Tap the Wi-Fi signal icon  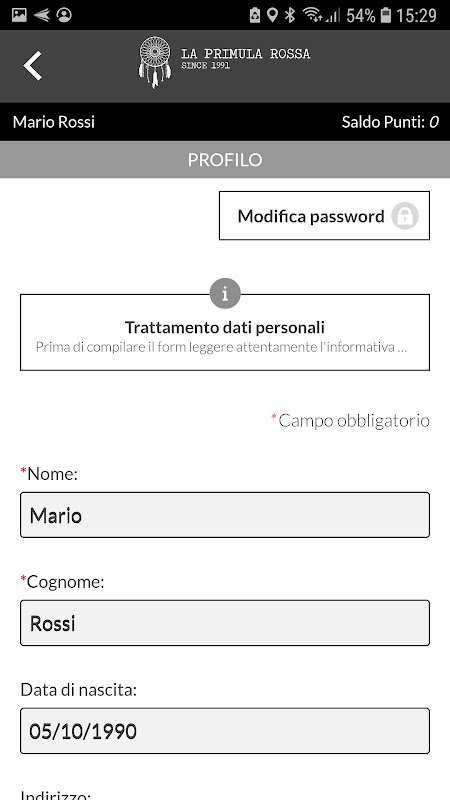[312, 15]
